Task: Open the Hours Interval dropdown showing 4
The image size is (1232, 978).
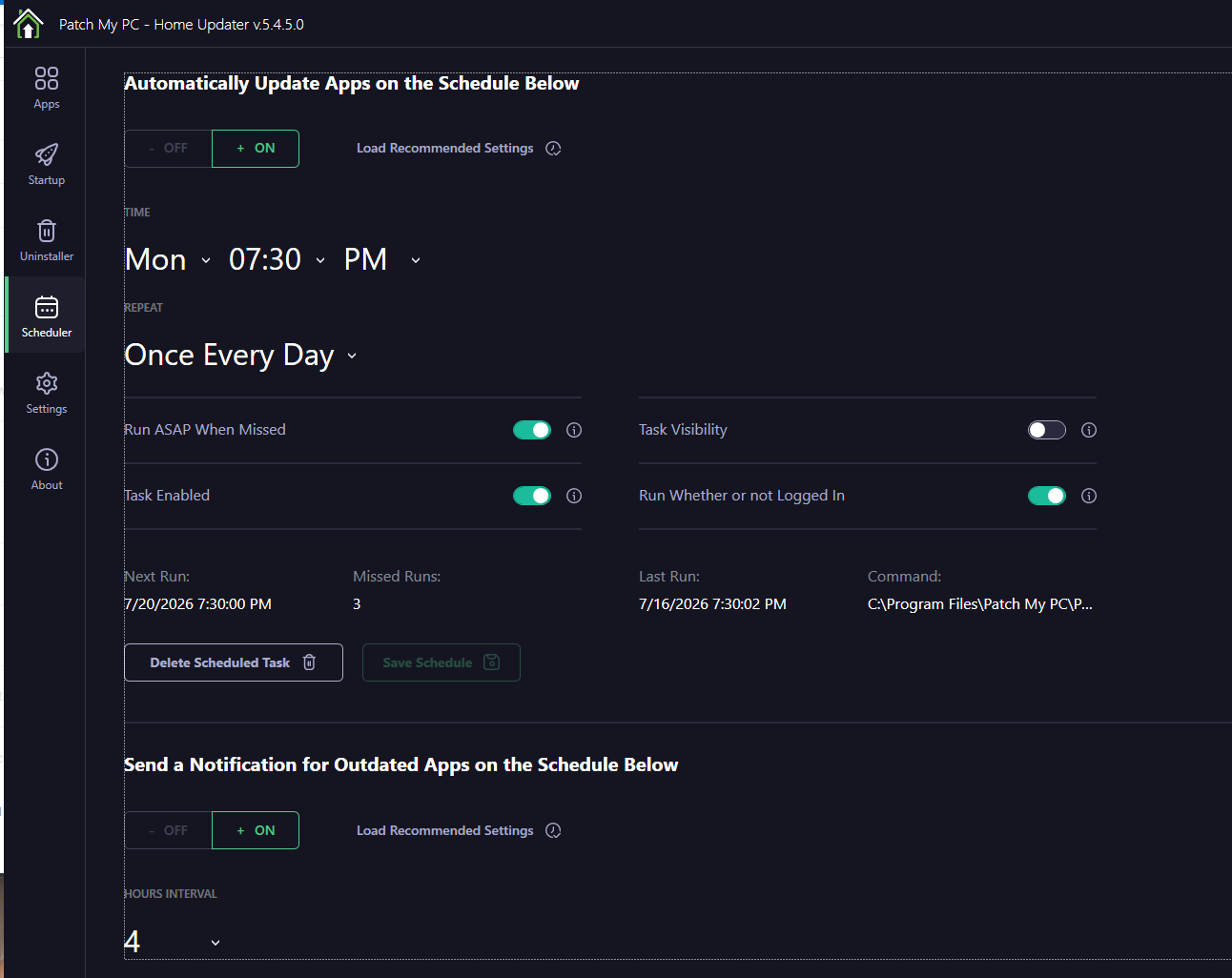Action: point(173,942)
